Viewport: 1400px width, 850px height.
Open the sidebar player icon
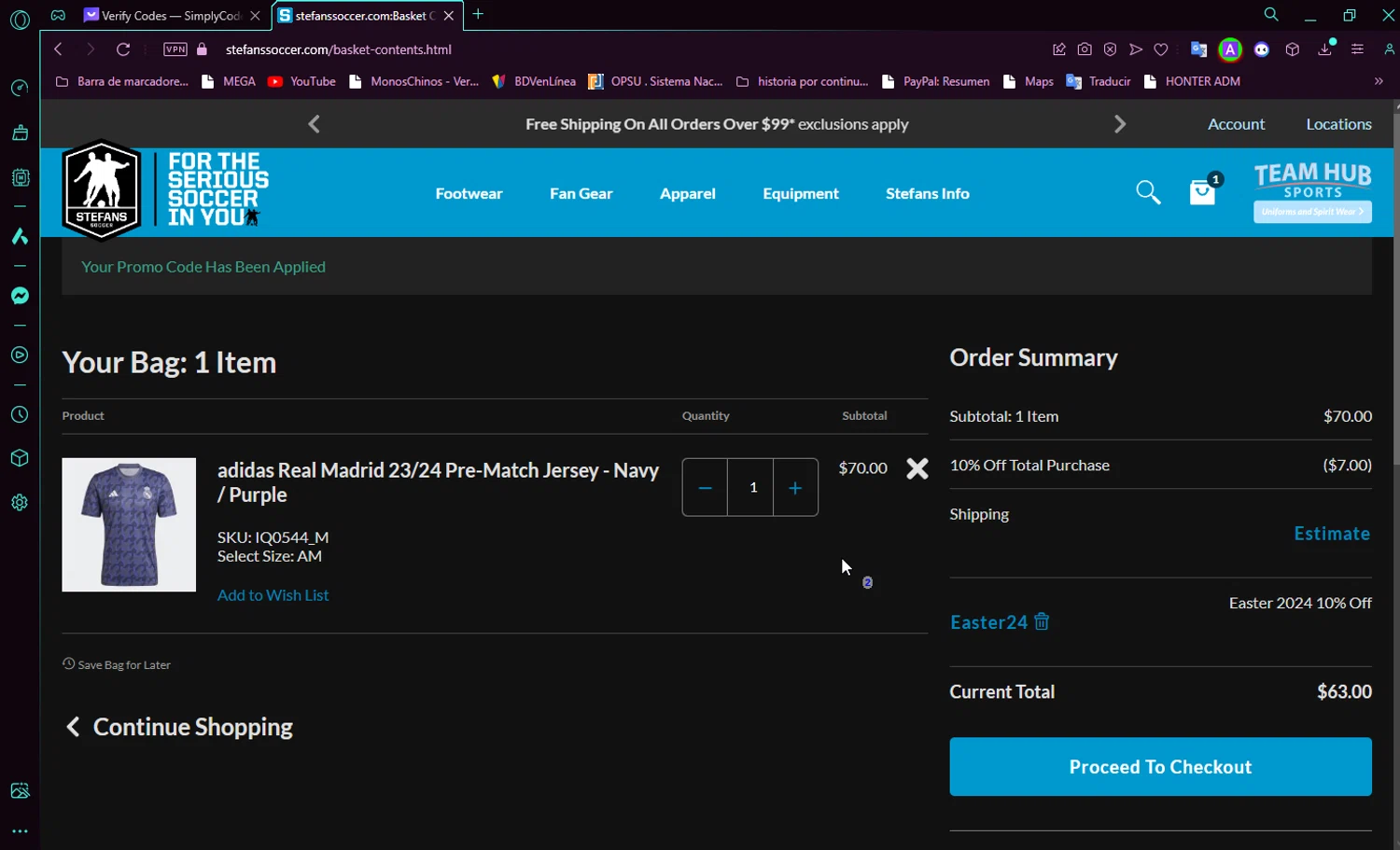(x=20, y=355)
